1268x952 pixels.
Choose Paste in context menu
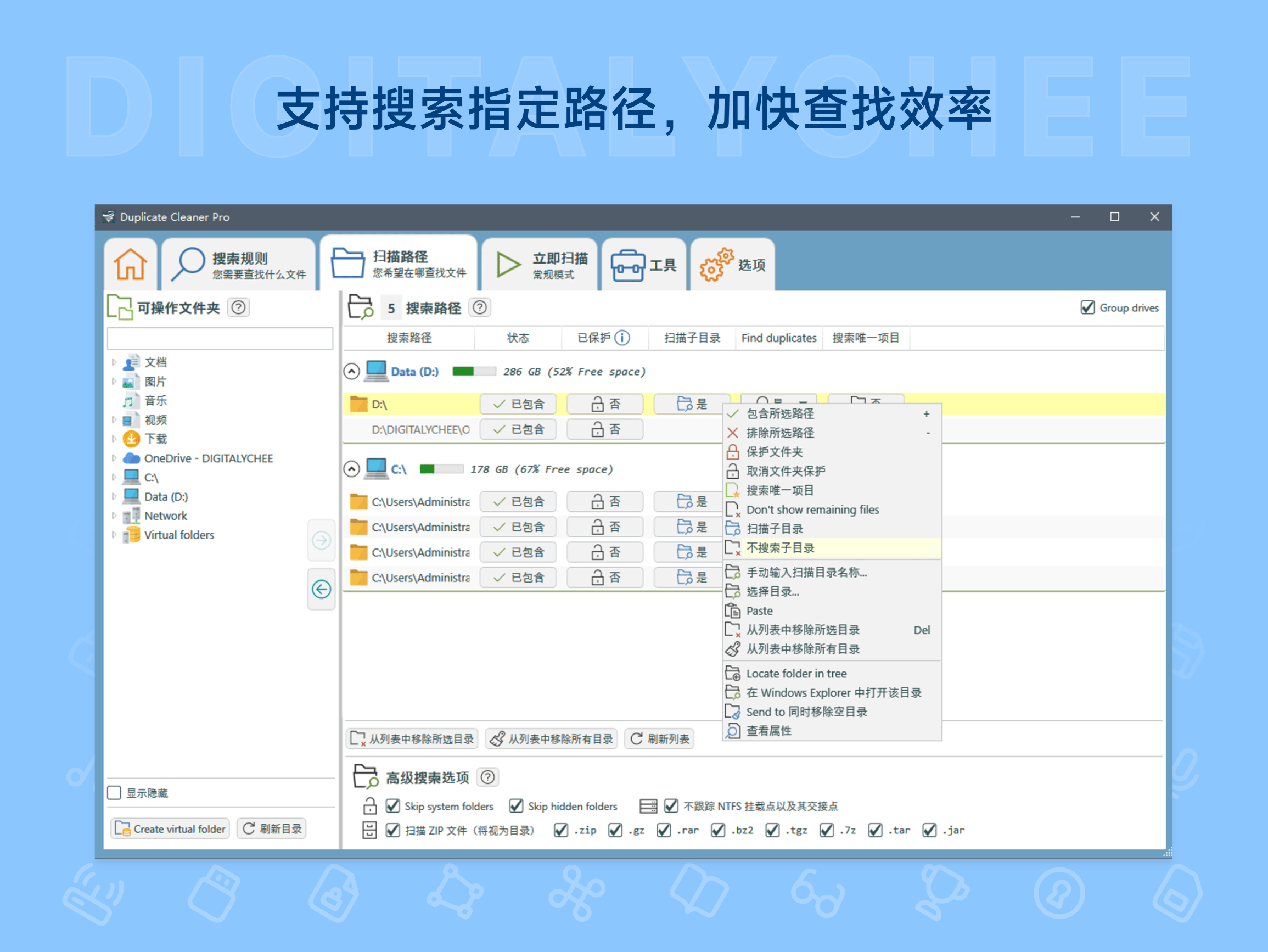coord(832,611)
